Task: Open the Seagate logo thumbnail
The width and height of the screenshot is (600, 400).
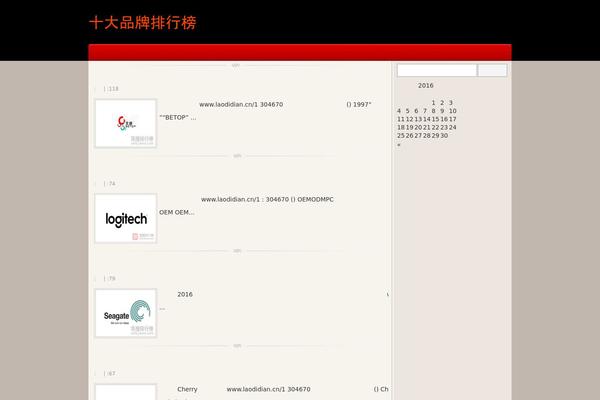Action: [126, 313]
